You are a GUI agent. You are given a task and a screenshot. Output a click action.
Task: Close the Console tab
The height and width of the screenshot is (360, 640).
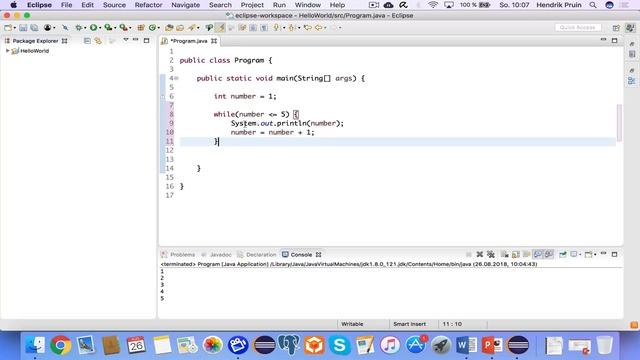tap(318, 255)
